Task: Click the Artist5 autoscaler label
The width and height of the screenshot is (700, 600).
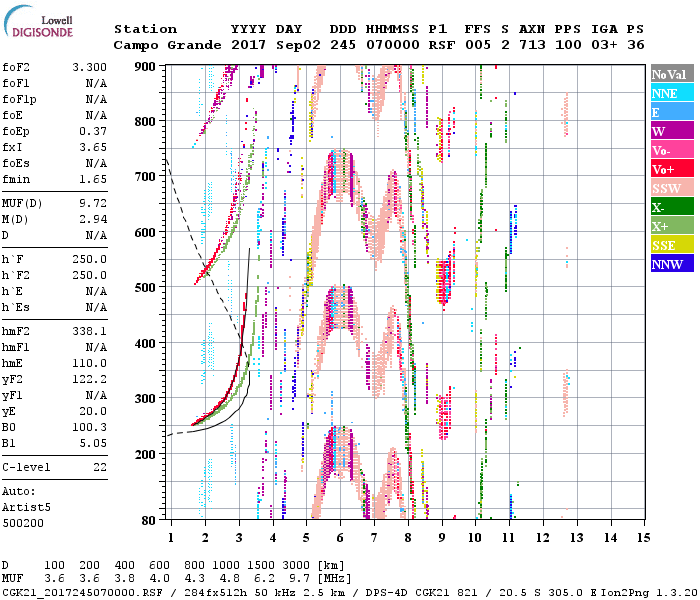Action: [26, 508]
